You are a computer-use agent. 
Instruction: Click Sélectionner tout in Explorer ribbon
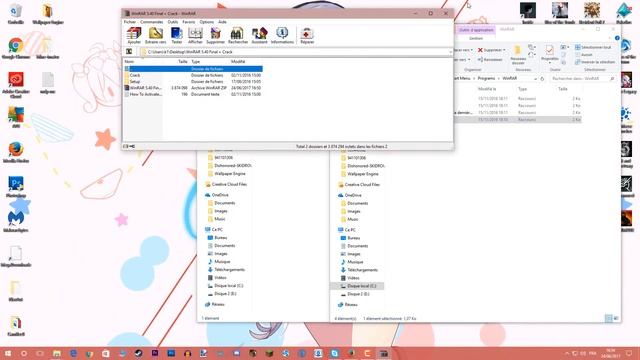click(x=593, y=47)
